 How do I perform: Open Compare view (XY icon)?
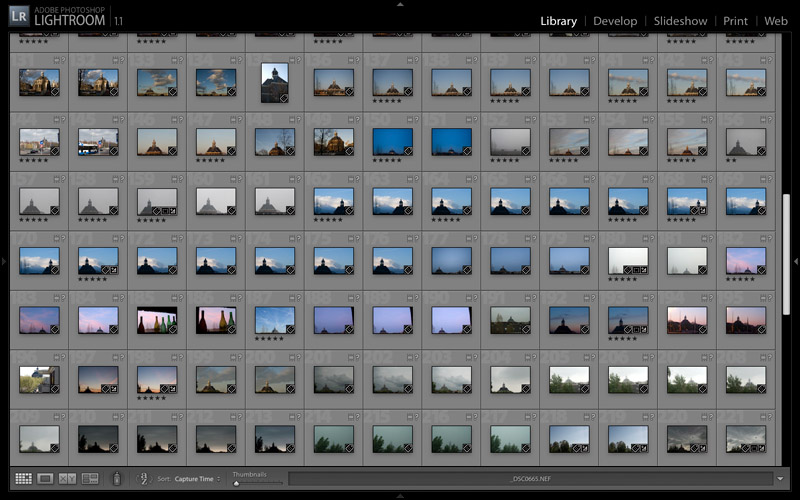[x=68, y=479]
